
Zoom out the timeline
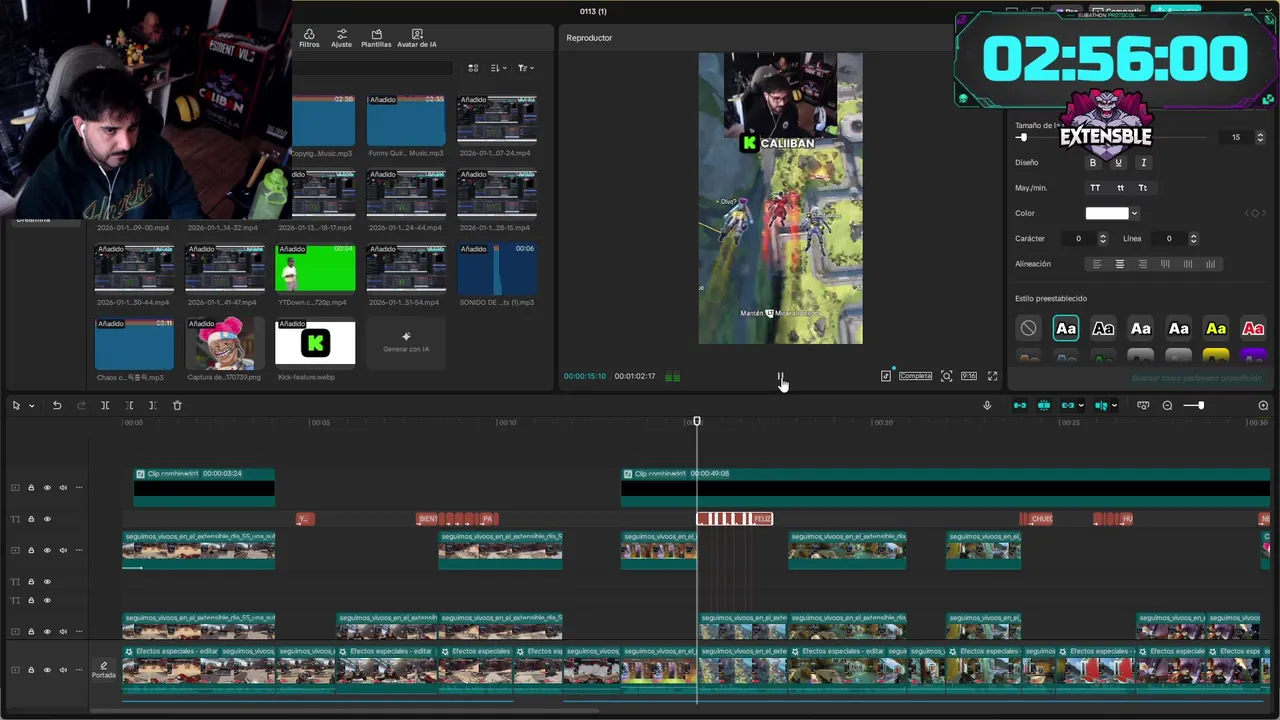point(1167,405)
